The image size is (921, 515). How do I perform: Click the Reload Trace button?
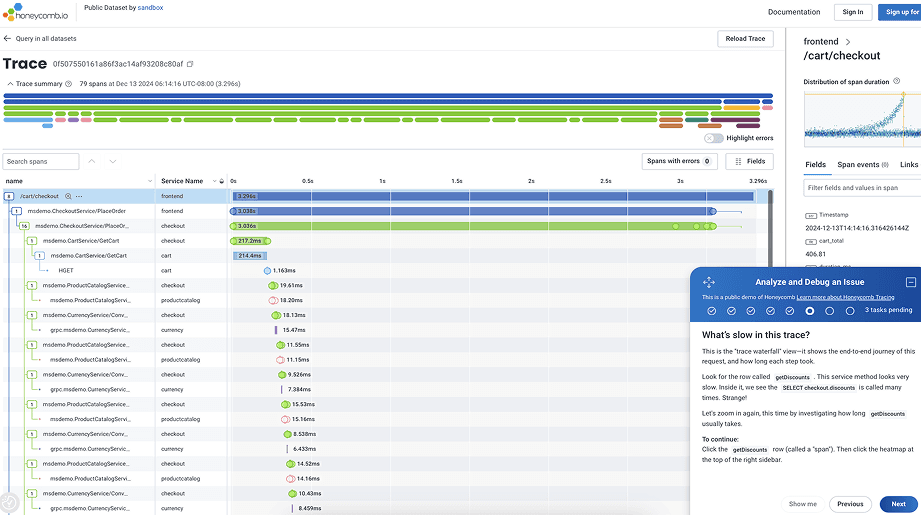[745, 39]
